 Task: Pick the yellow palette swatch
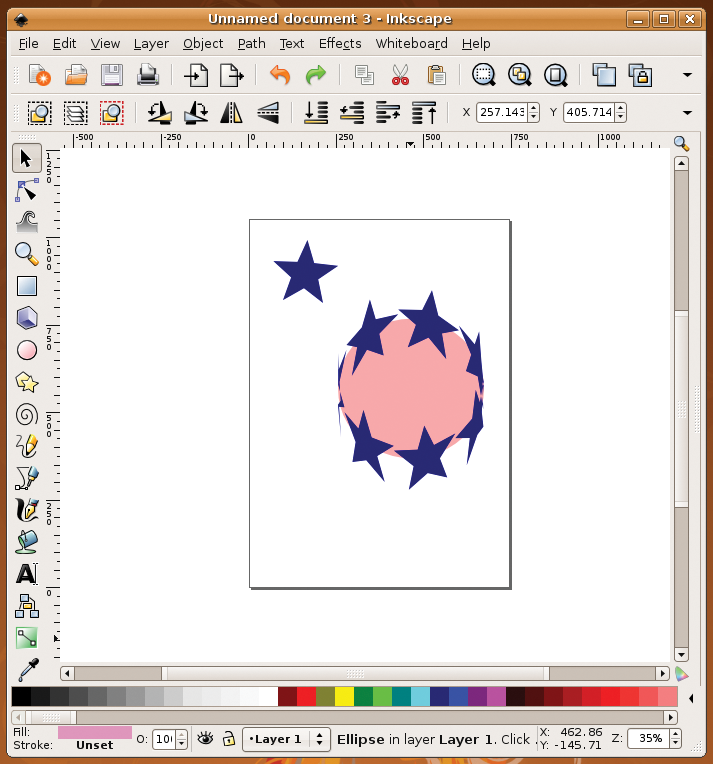[x=344, y=697]
